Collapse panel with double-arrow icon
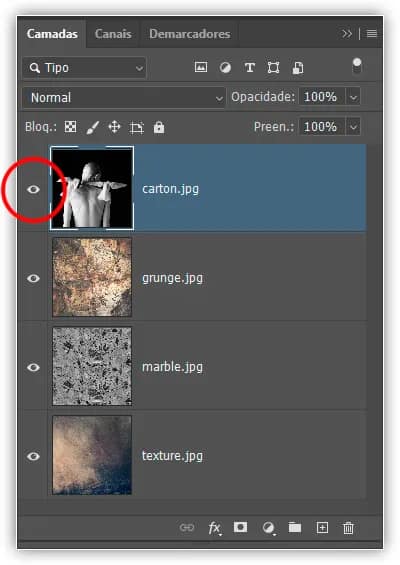This screenshot has height=565, width=400. coord(347,34)
